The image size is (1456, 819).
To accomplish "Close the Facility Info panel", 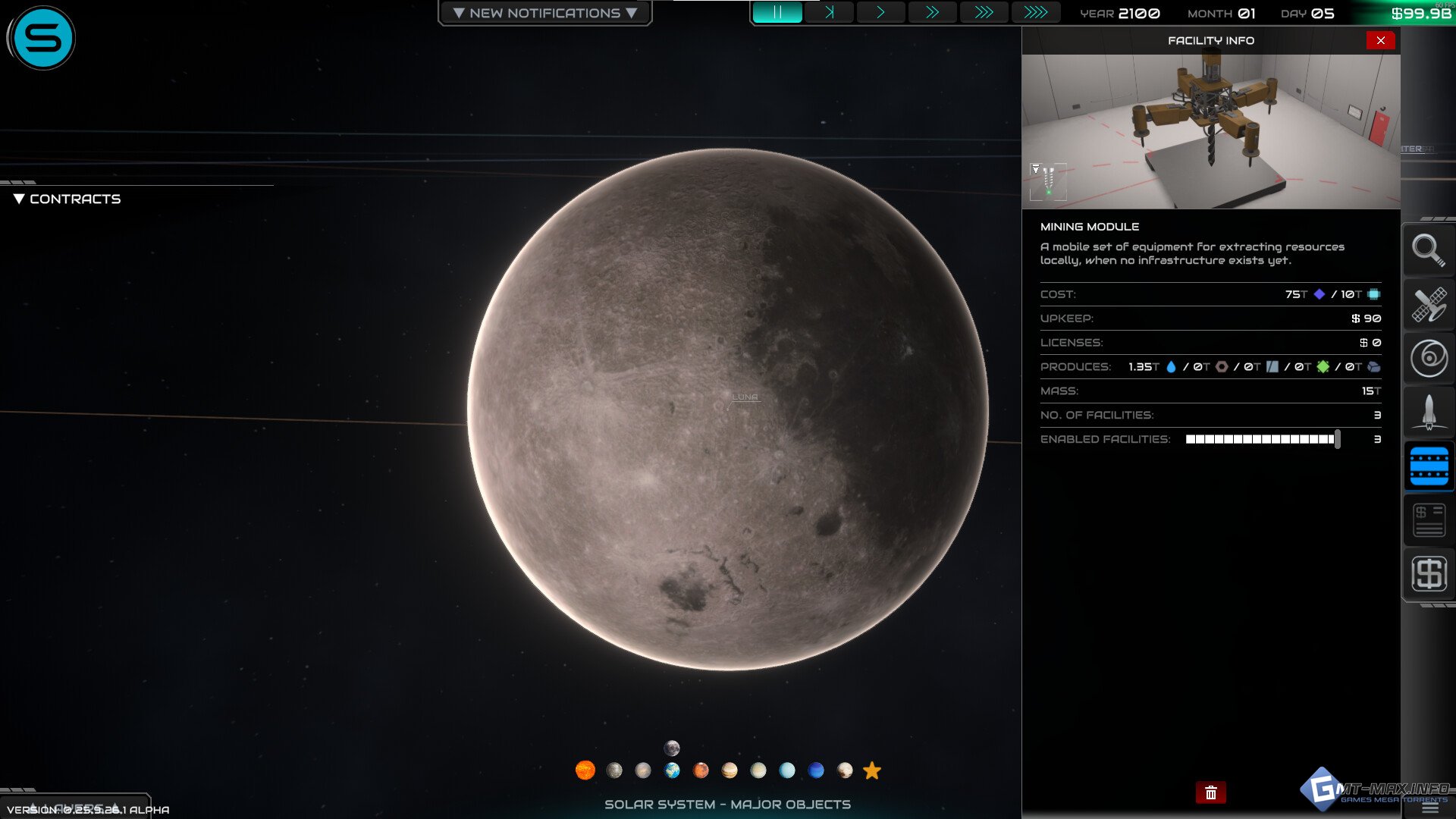I will point(1380,41).
